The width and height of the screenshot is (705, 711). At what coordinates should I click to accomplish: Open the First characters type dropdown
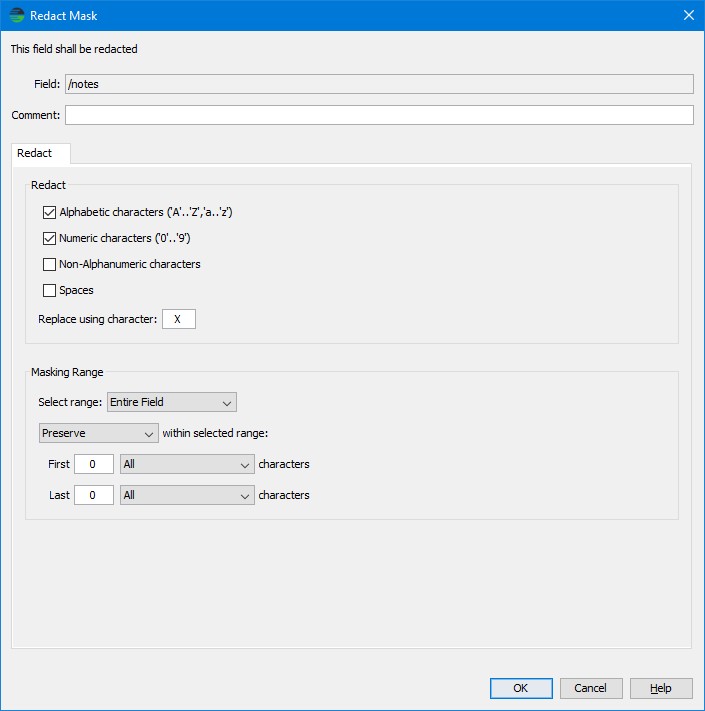pos(187,464)
